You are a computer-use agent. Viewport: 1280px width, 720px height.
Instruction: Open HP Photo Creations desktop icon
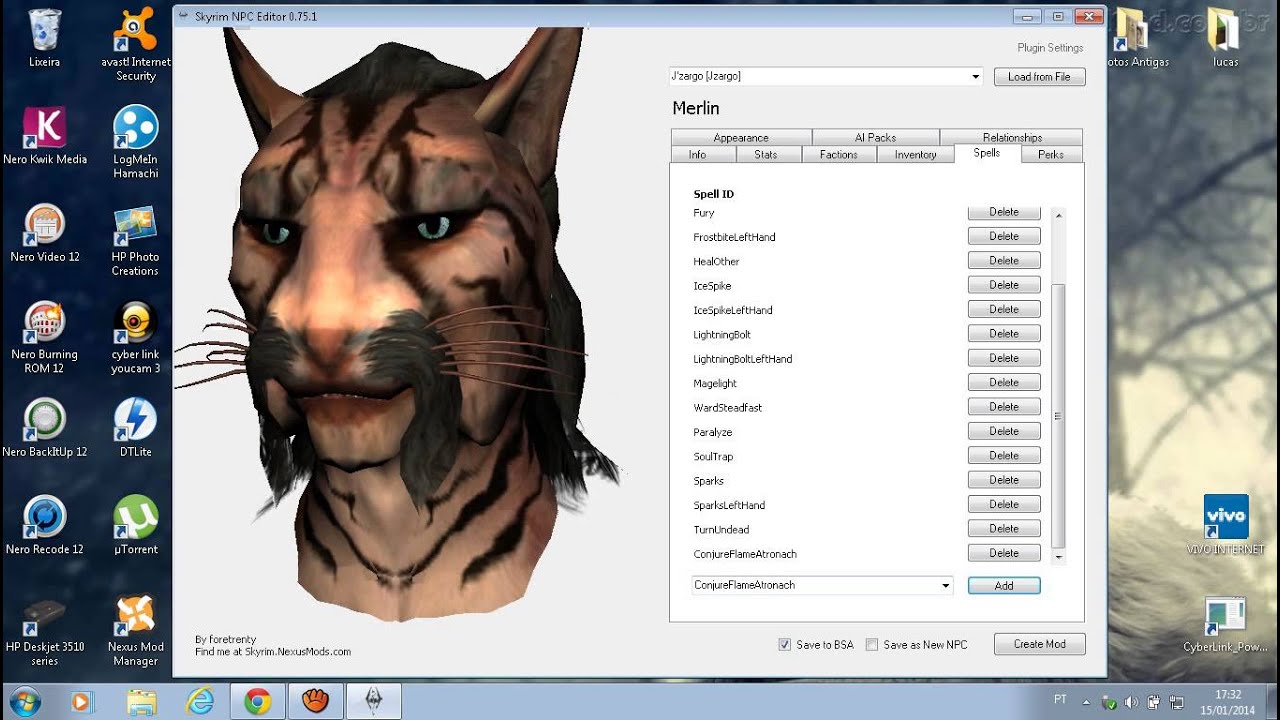pyautogui.click(x=135, y=240)
